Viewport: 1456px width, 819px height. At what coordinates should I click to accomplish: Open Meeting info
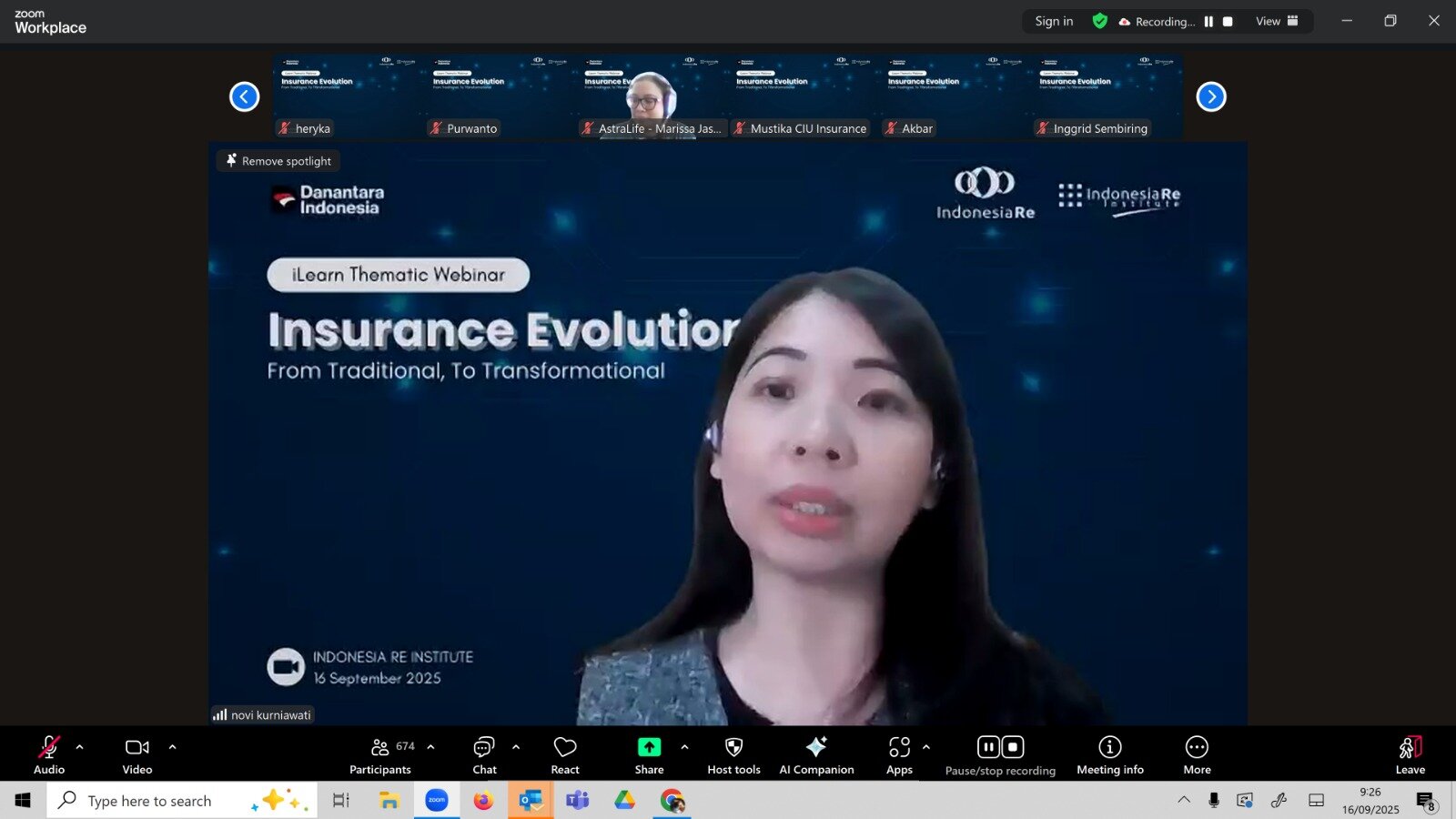(1109, 754)
